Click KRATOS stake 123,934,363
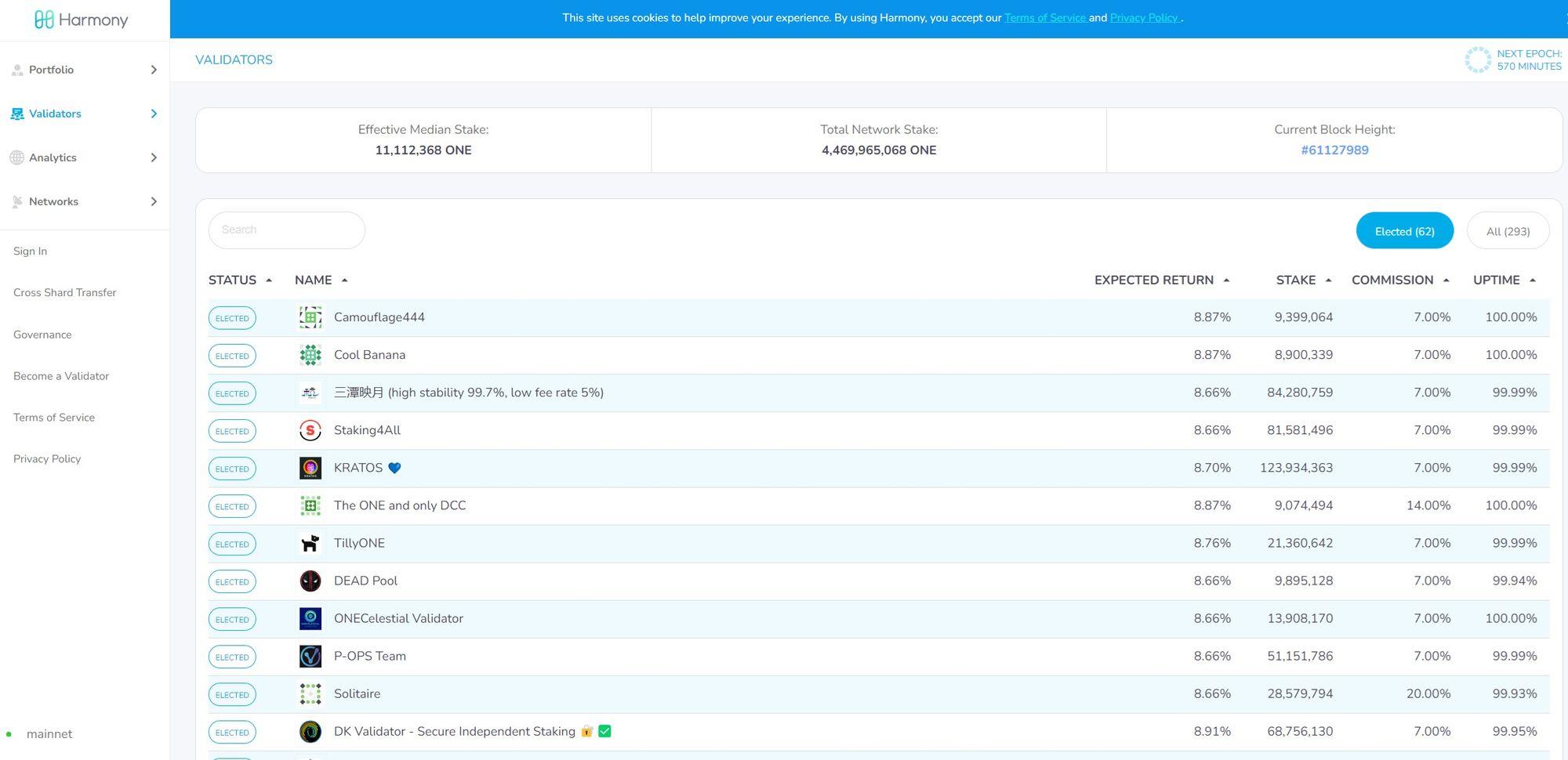This screenshot has height=760, width=1568. pos(1296,468)
